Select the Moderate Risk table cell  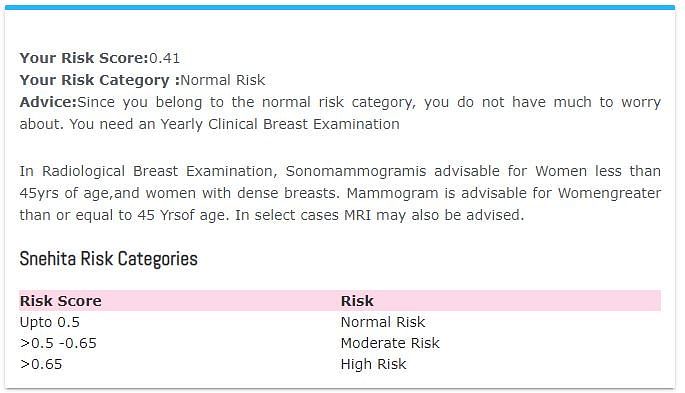(390, 343)
